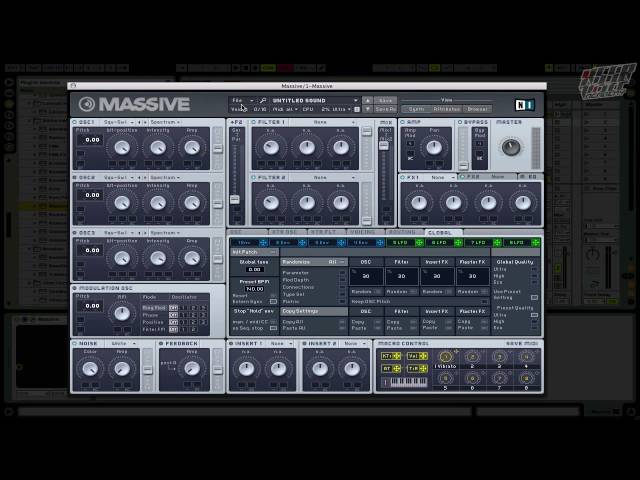Toggle Use Preset Setting checkbox
Viewport: 640px width, 480px height.
pos(534,298)
